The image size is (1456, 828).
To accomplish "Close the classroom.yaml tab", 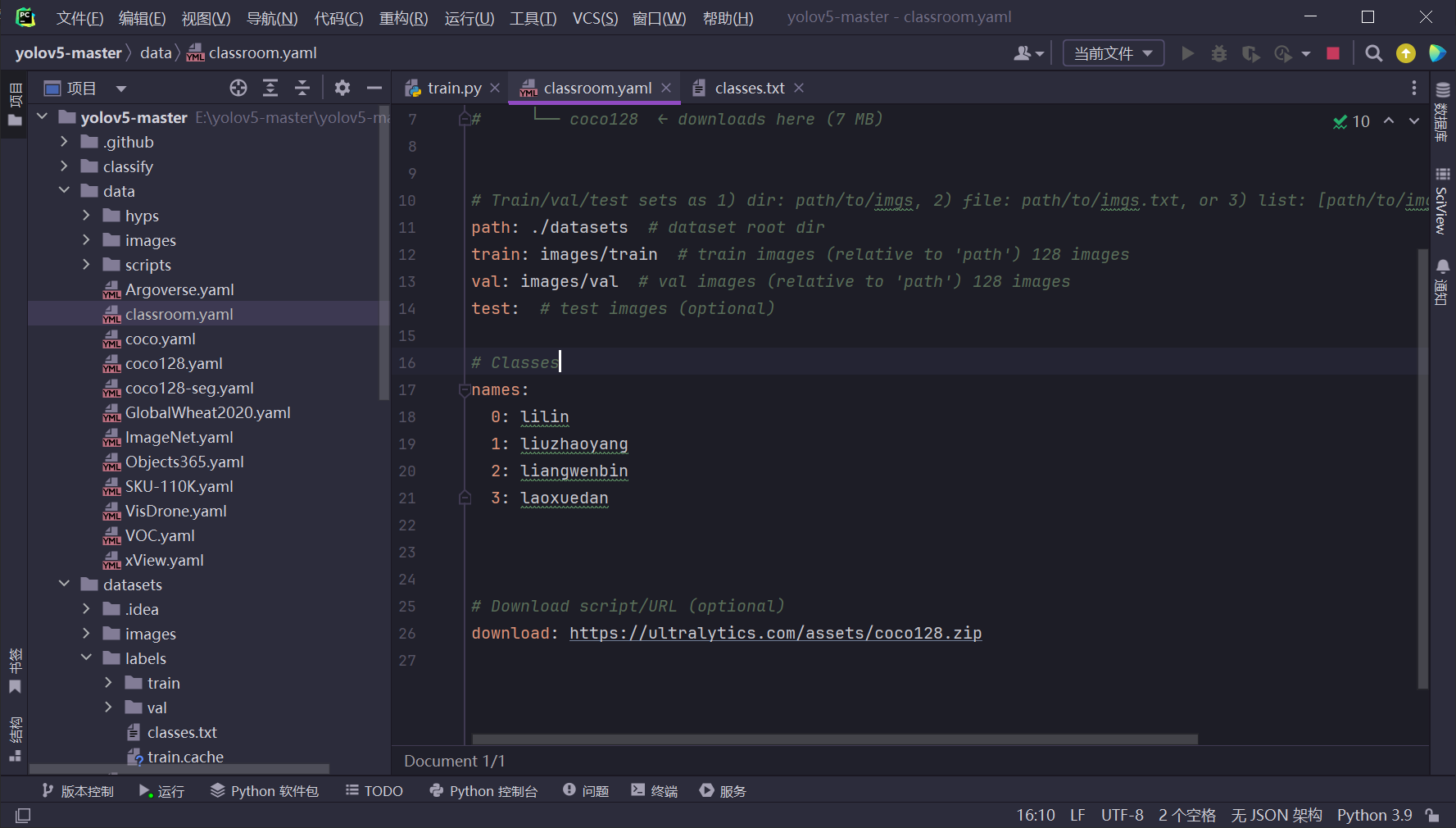I will point(666,88).
